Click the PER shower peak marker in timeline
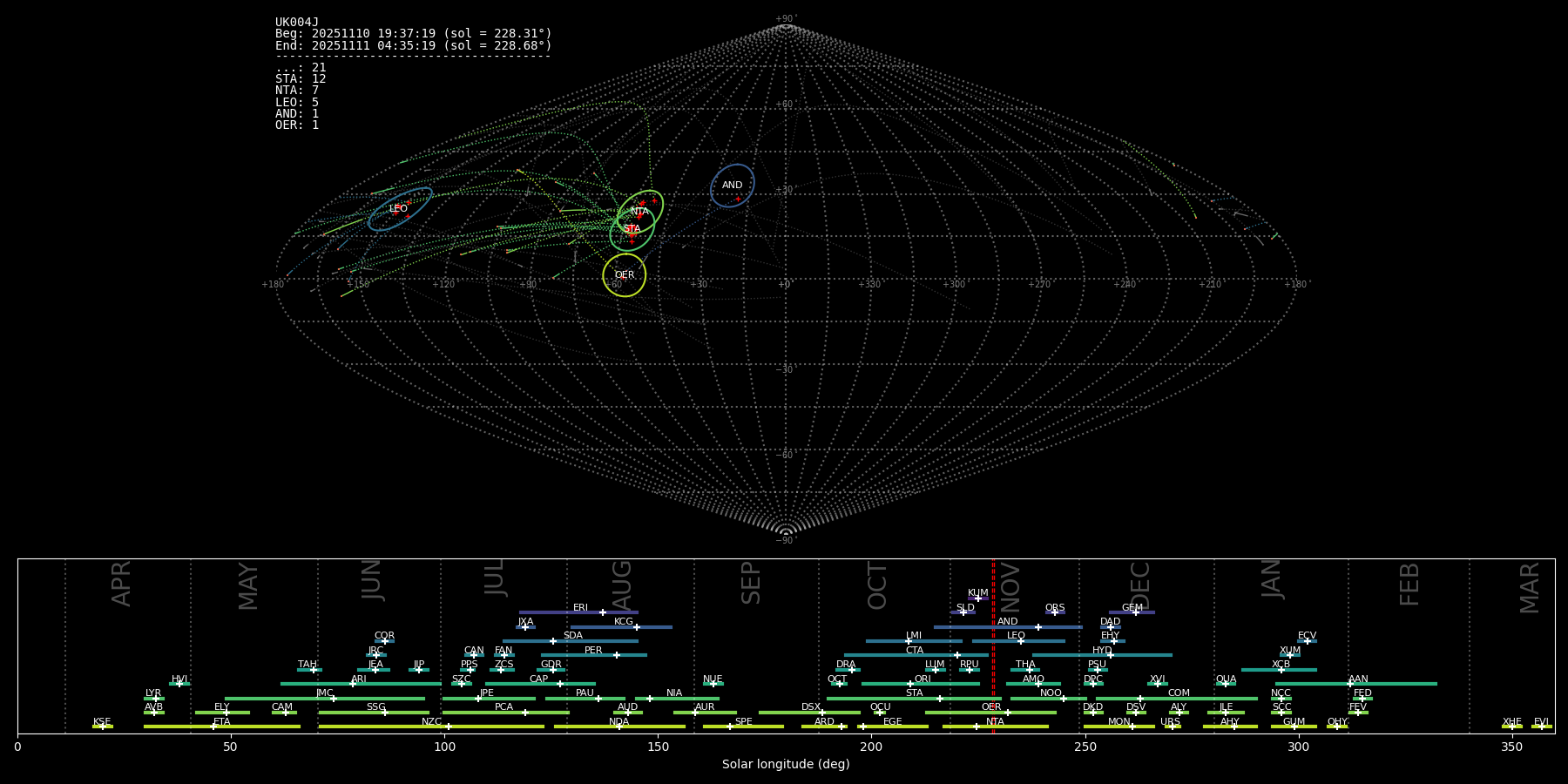Screen dimensions: 1568x784 (617, 655)
